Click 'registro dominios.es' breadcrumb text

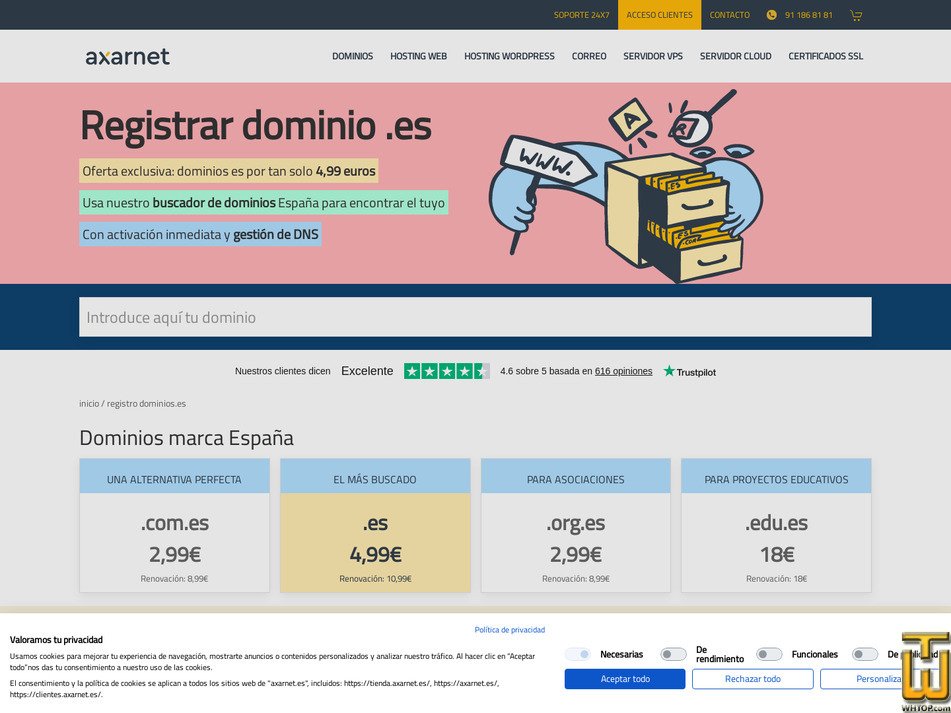click(146, 404)
